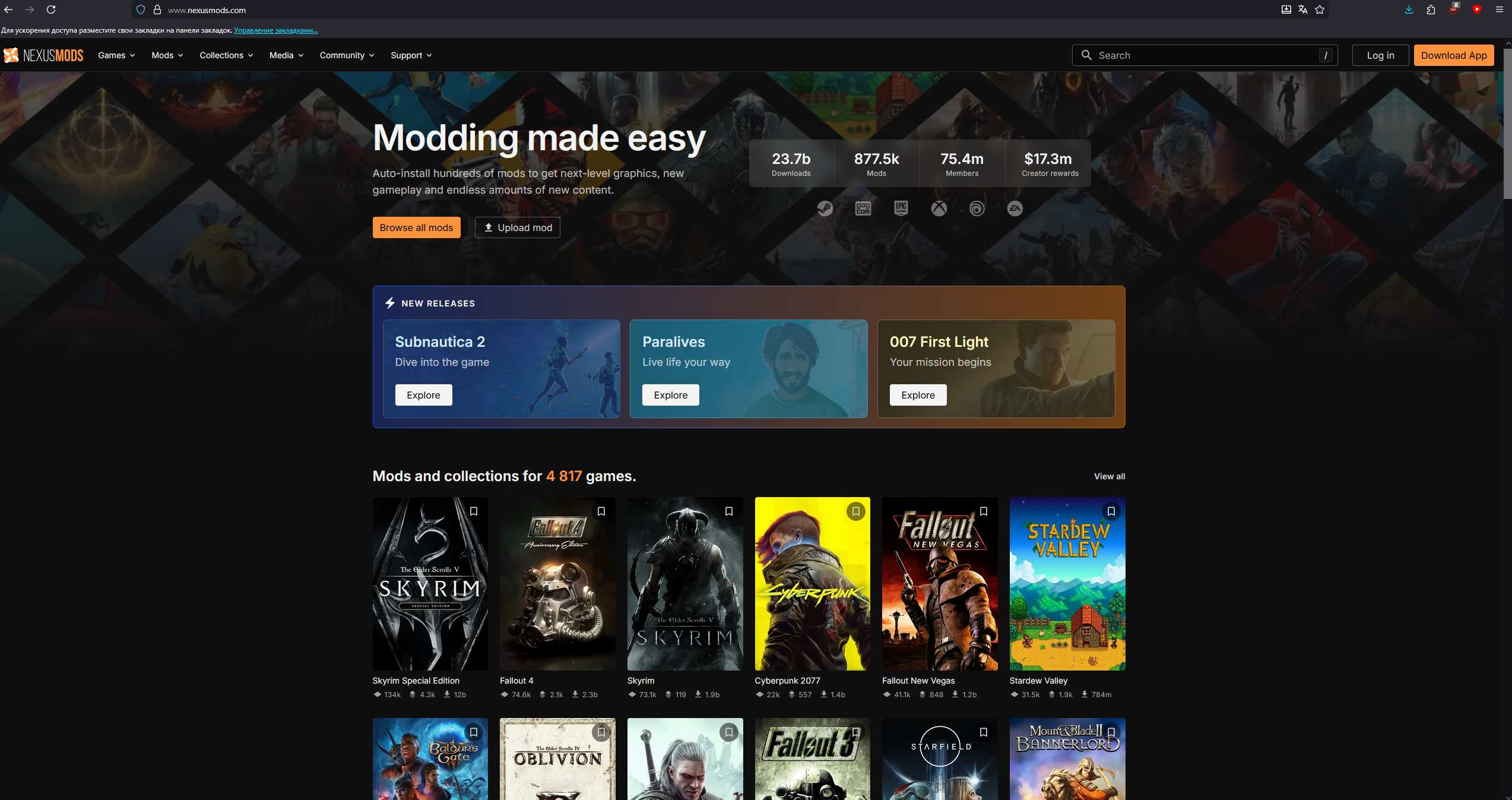This screenshot has height=800, width=1512.
Task: Click the '$17.3m Creator rewards' stat
Action: [x=1048, y=164]
